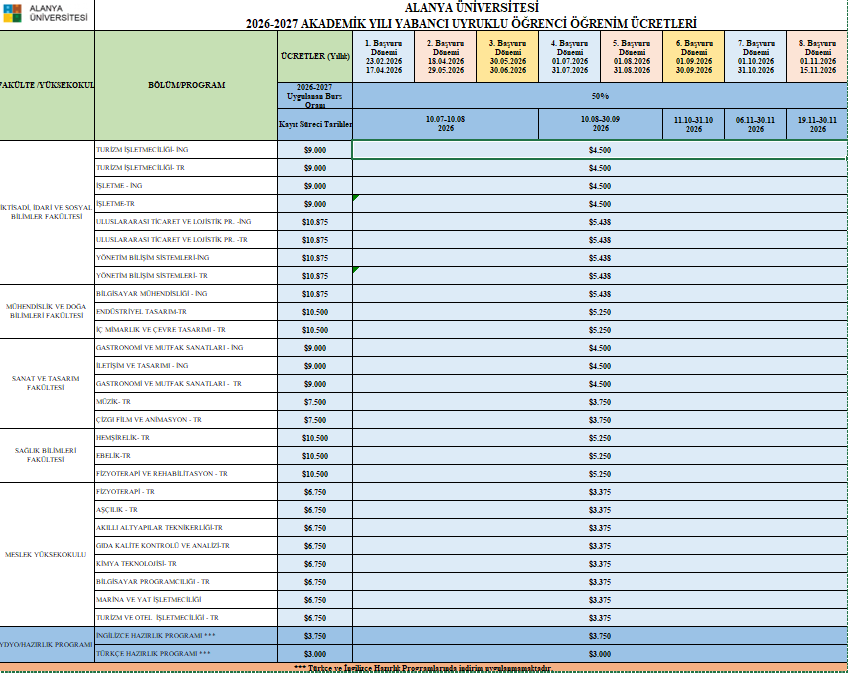This screenshot has height=673, width=848.
Task: Select the $4.500 cell for Turizm İşletmeciliği İNG
Action: pos(600,150)
